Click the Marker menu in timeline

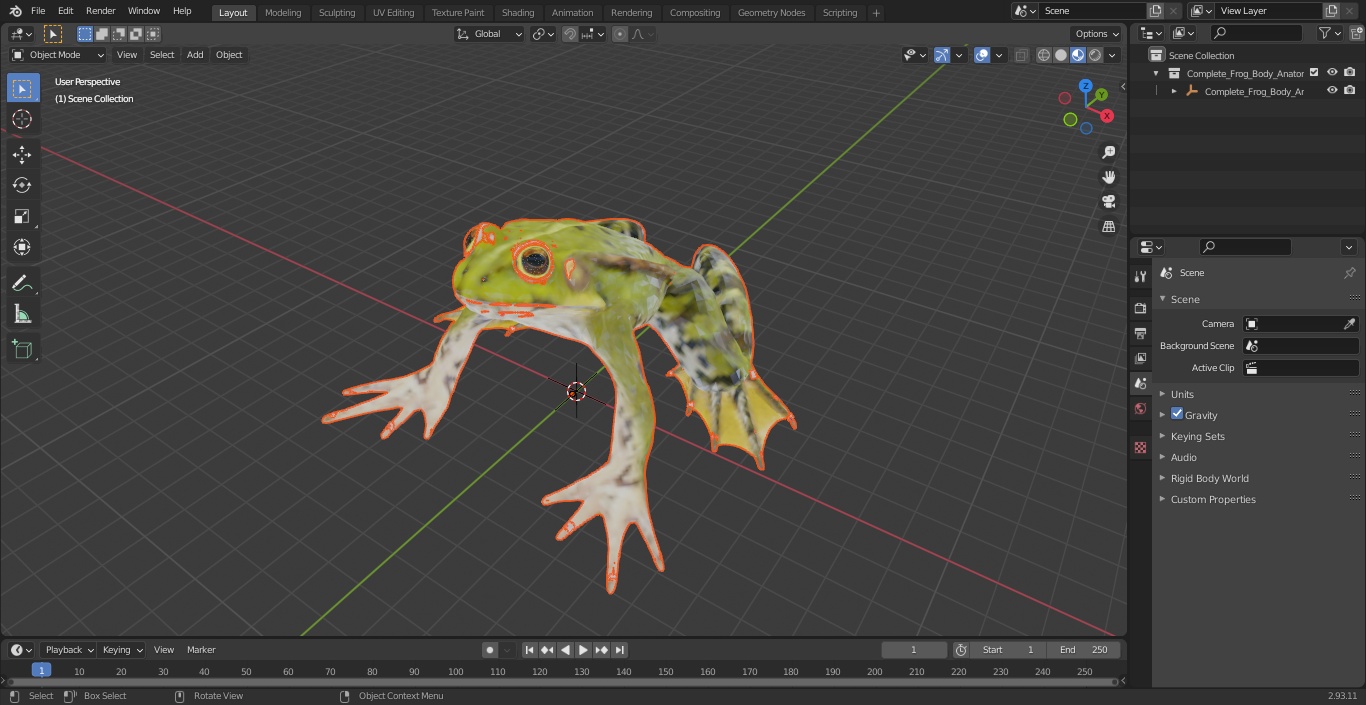point(201,650)
